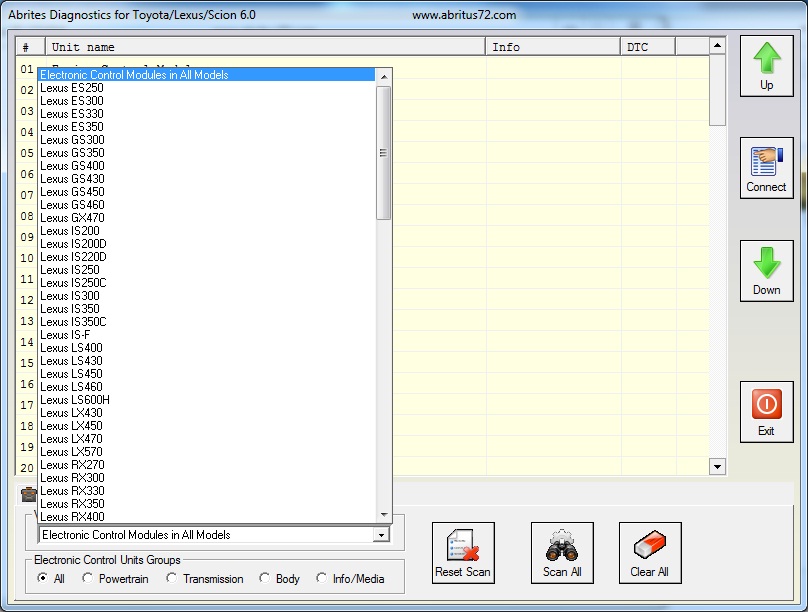Viewport: 808px width, 612px height.
Task: Select Lexus LX470 entry
Action: coord(207,439)
